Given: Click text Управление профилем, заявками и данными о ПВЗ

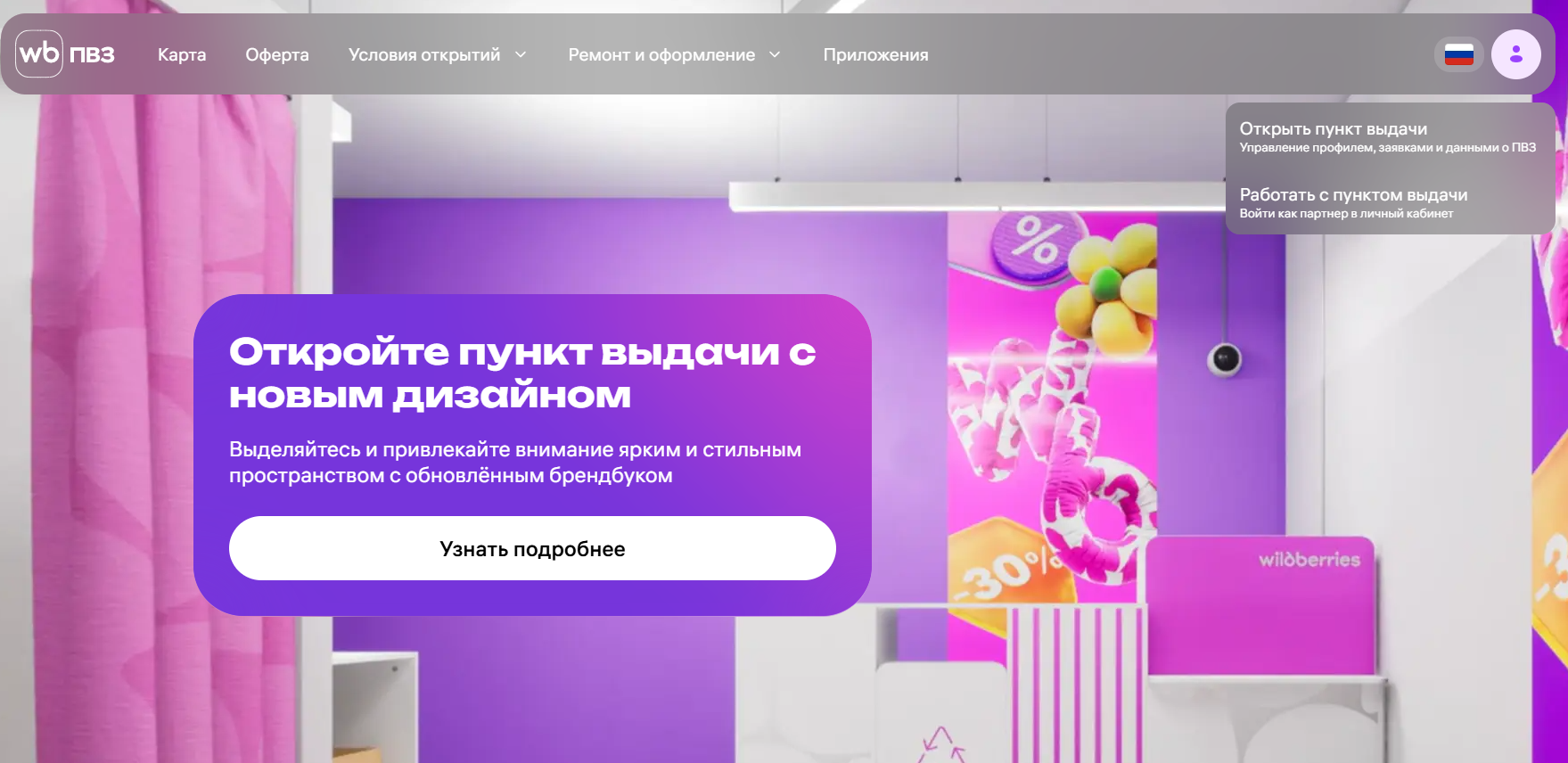Looking at the screenshot, I should click(1388, 148).
